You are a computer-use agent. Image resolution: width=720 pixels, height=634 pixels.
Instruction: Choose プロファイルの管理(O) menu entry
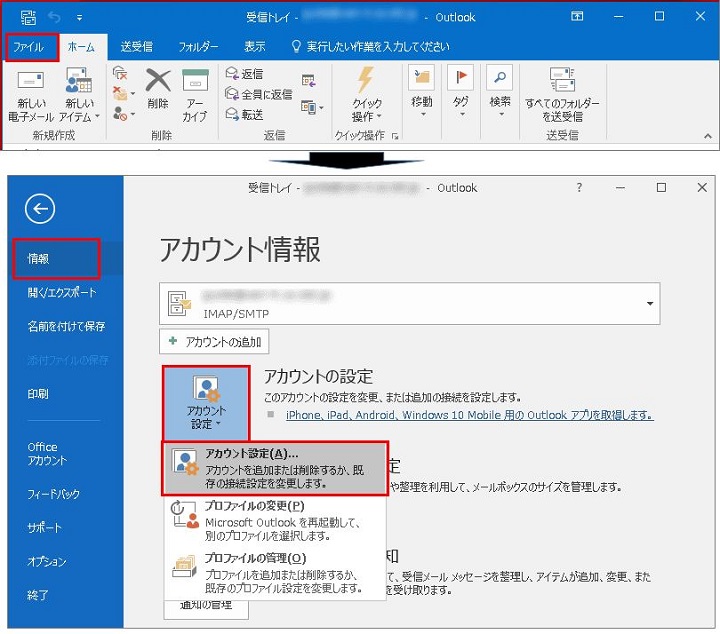tap(275, 573)
